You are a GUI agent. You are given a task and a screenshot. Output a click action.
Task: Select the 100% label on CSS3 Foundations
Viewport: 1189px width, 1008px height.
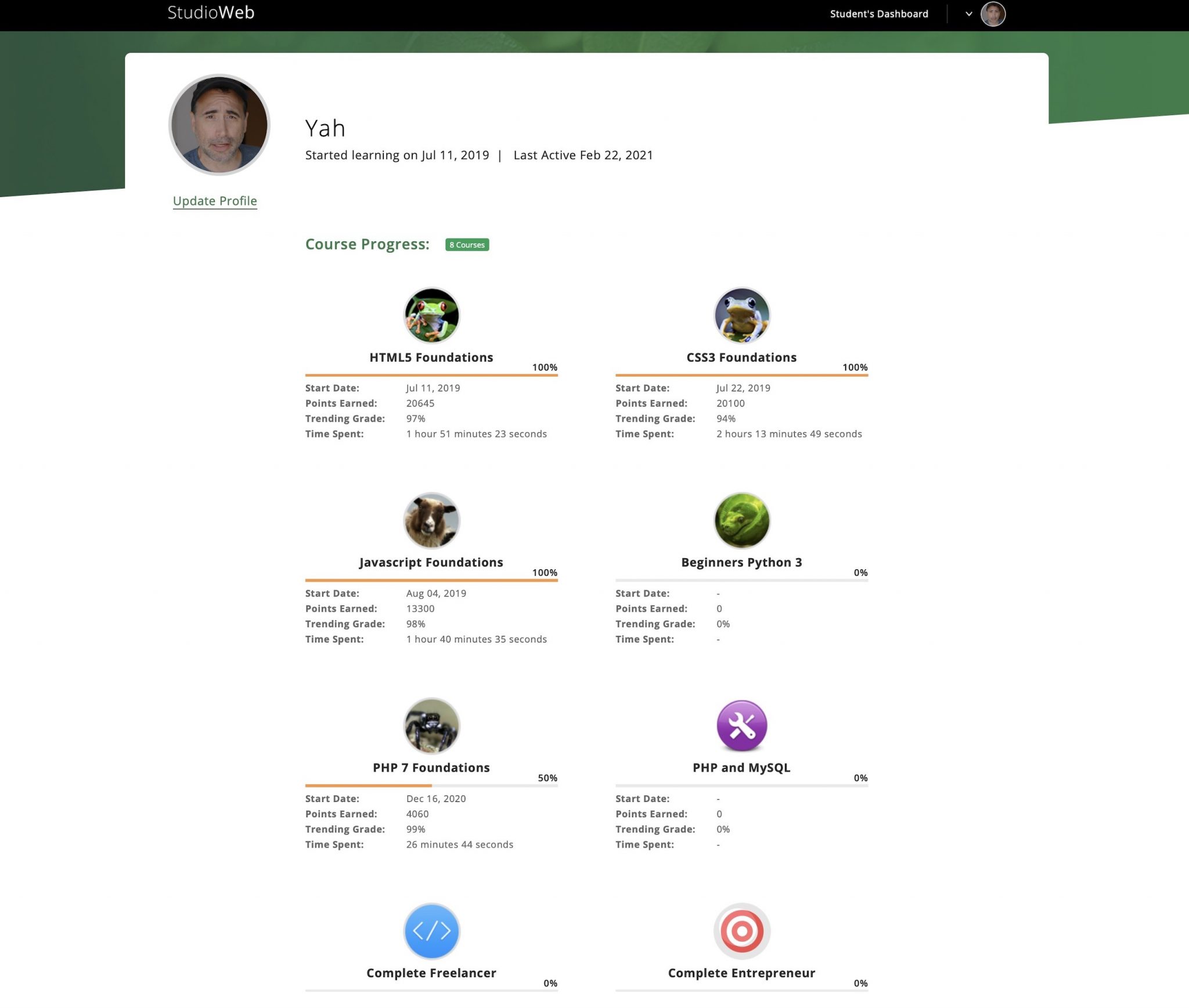[x=854, y=367]
